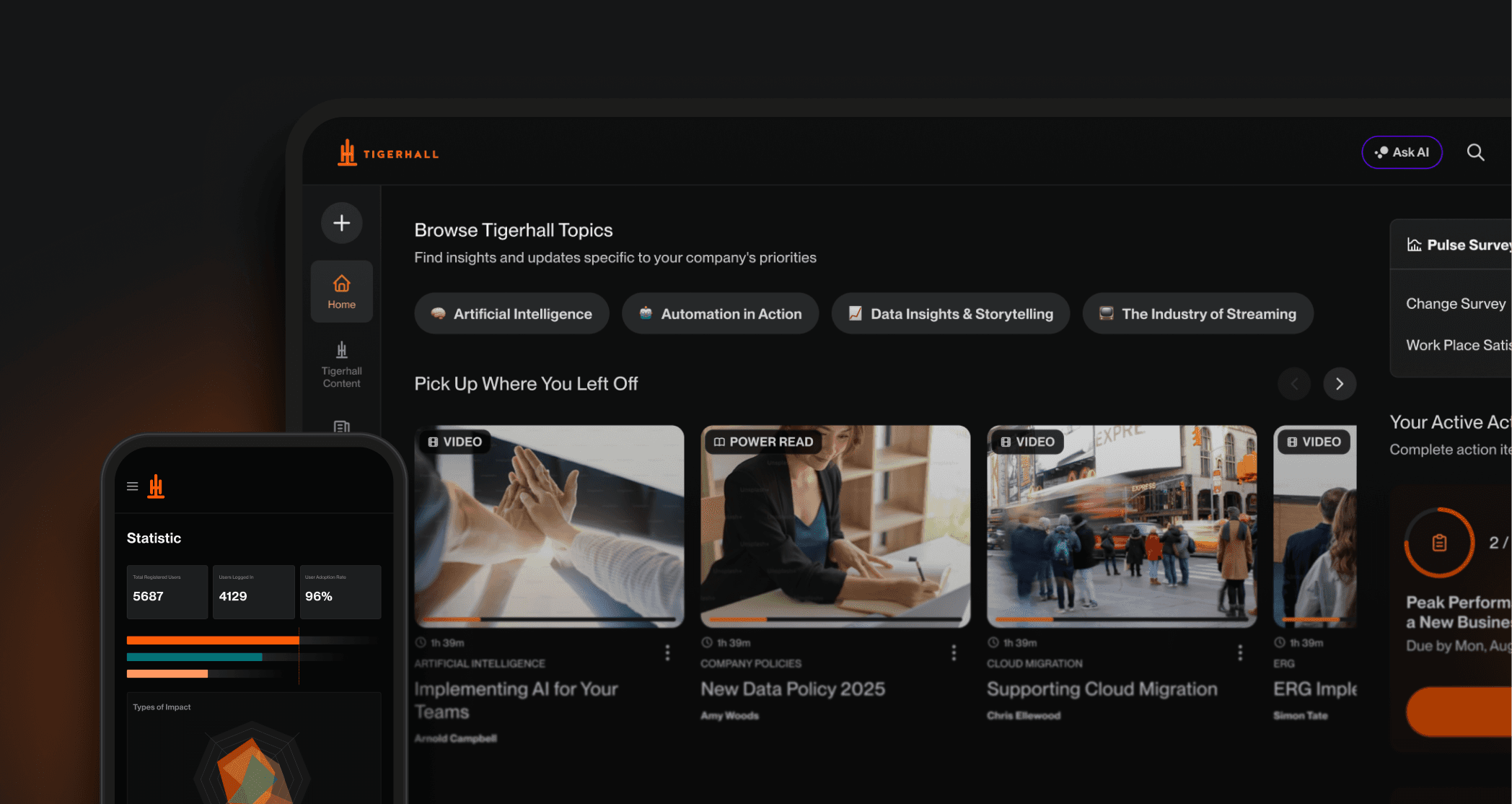This screenshot has width=1512, height=804.
Task: Open Tigerhall Content in sidebar
Action: tap(341, 364)
